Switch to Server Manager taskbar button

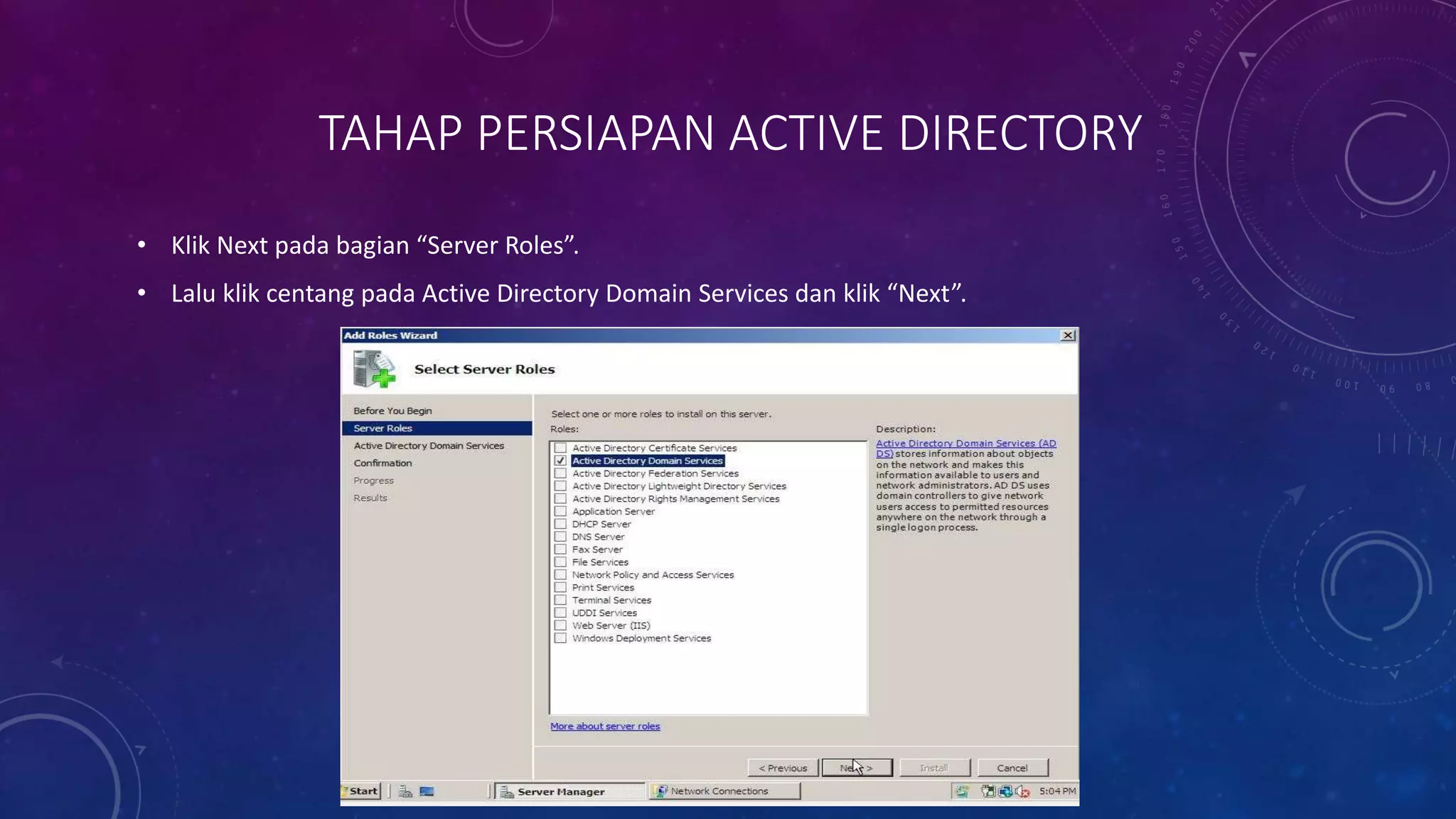coord(569,791)
